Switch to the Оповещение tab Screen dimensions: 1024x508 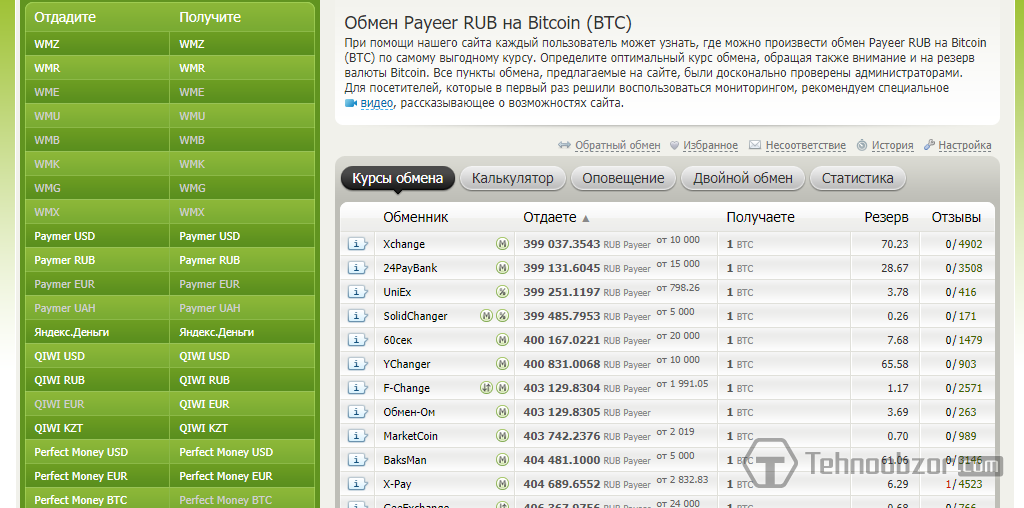623,178
